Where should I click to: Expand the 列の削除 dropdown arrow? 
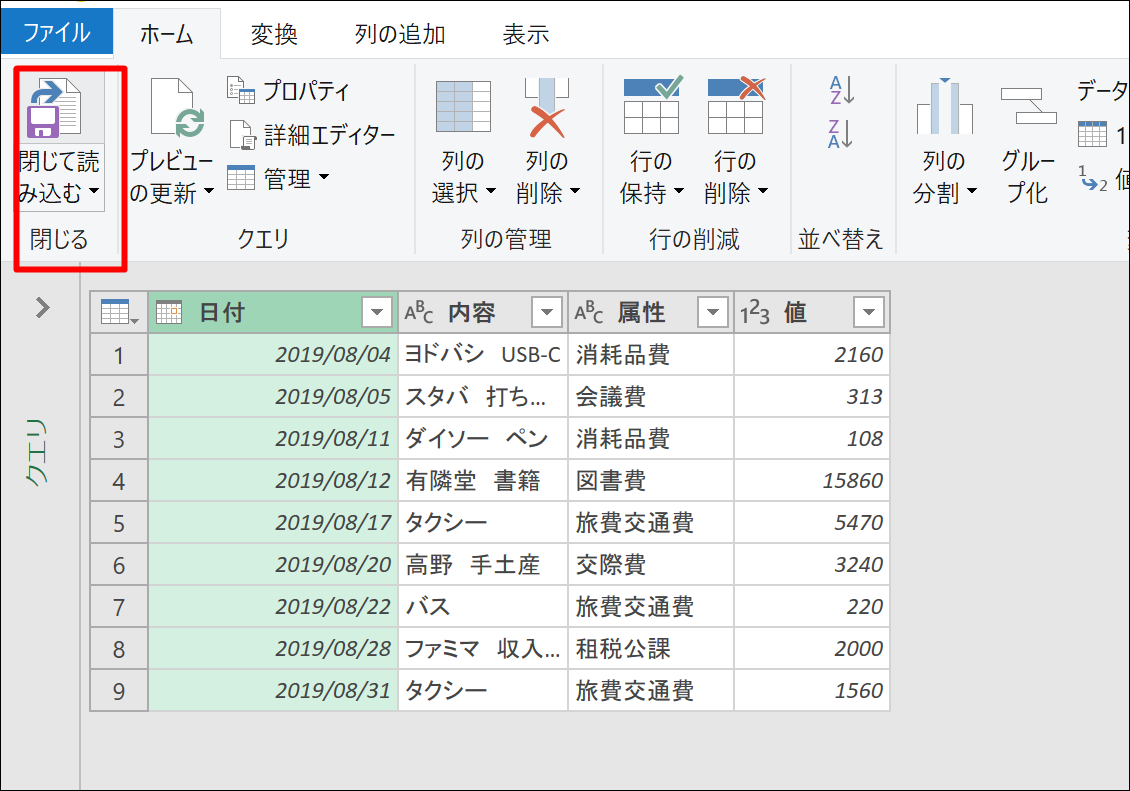pos(575,192)
